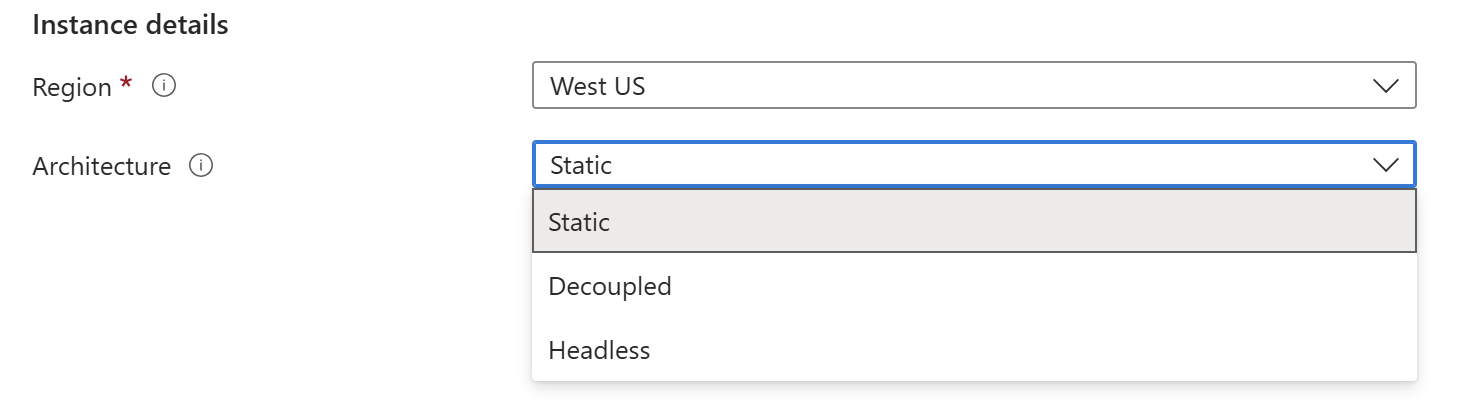
Task: Click the Architecture field label
Action: [x=102, y=167]
